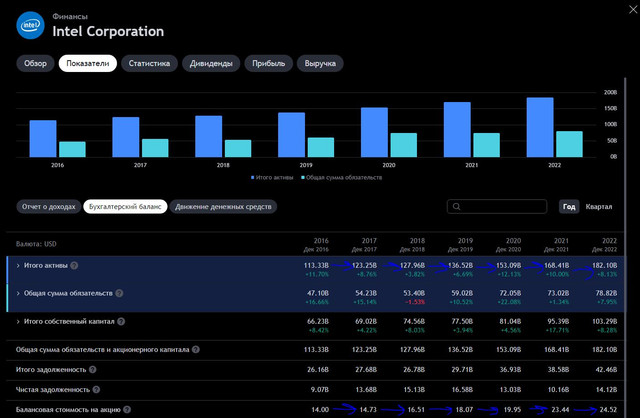Click the Чистая задолженность row label
The width and height of the screenshot is (640, 418).
(53, 389)
